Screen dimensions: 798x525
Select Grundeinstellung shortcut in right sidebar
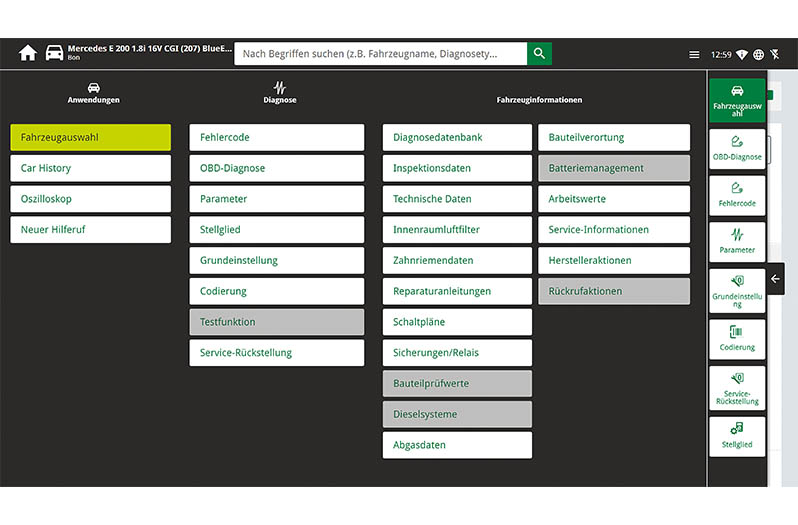737,291
